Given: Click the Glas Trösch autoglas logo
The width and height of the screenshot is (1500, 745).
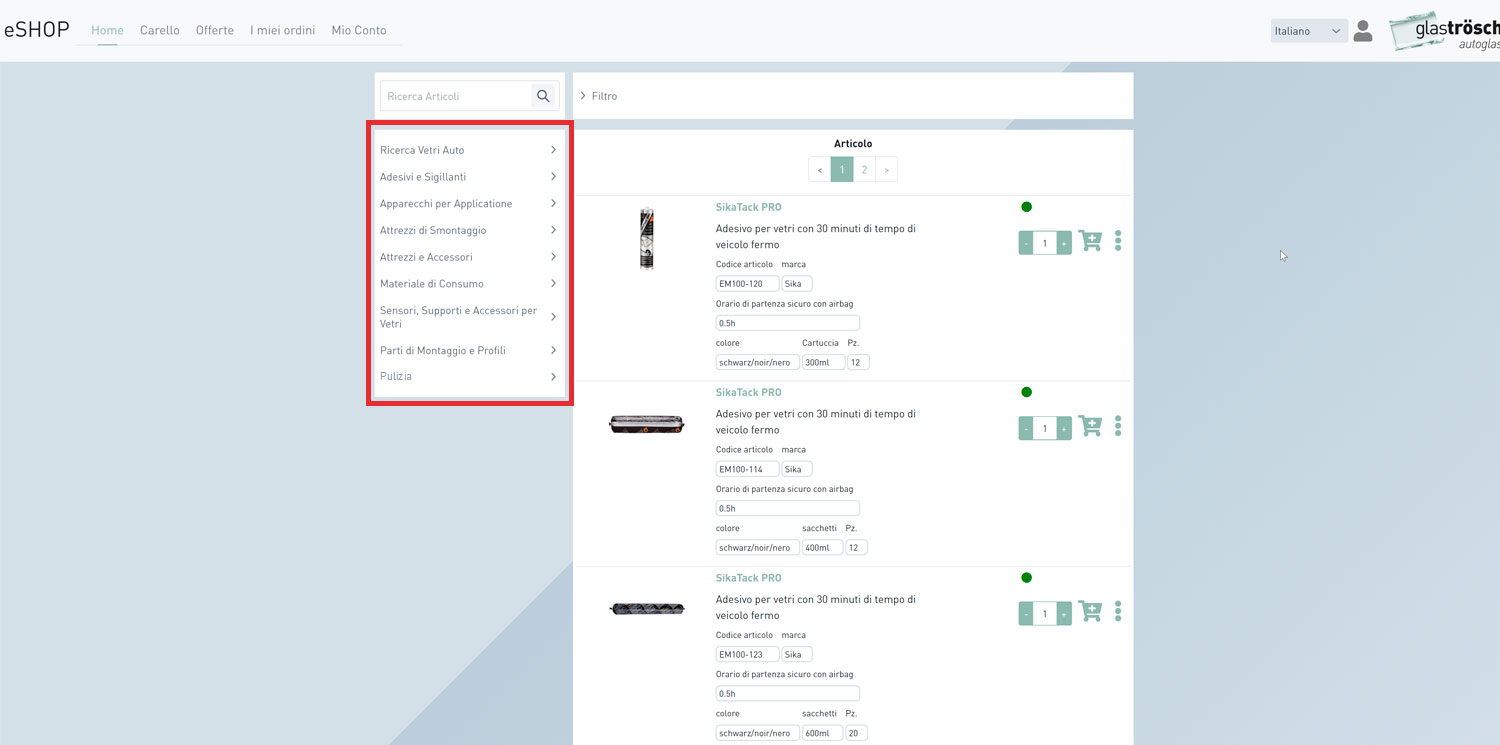Looking at the screenshot, I should click(1445, 31).
